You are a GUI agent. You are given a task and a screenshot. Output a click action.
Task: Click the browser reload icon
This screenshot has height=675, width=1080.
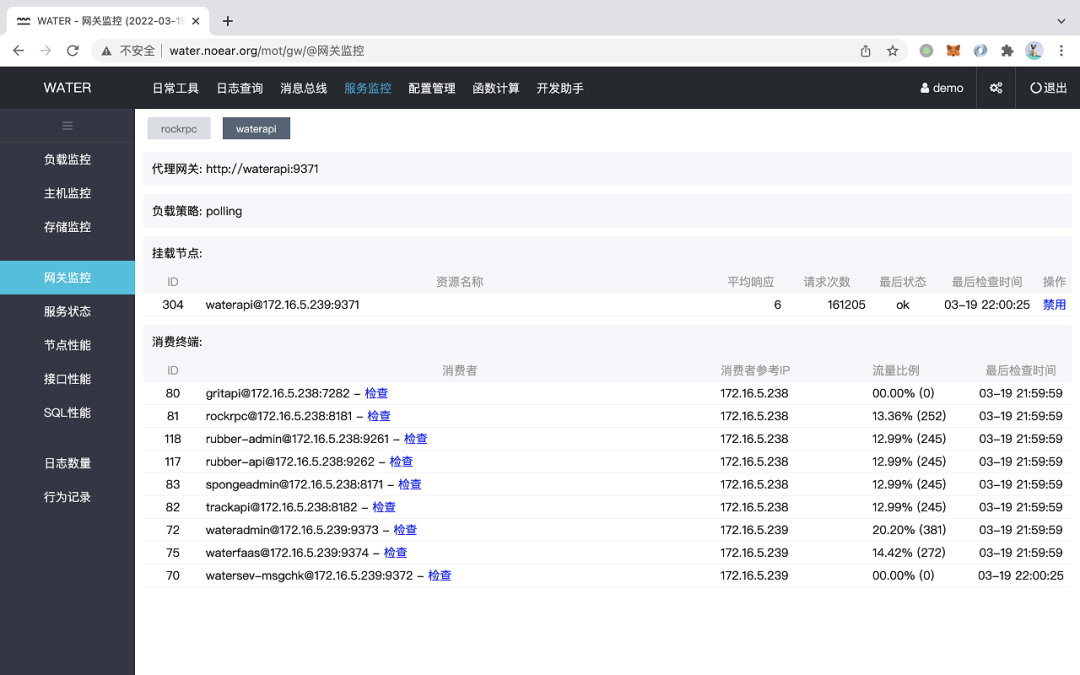click(x=72, y=51)
